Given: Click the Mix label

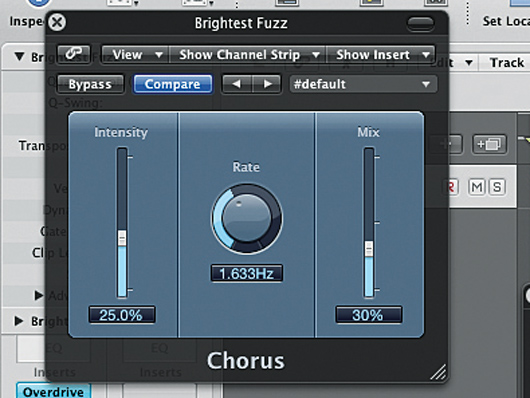Looking at the screenshot, I should pos(368,132).
